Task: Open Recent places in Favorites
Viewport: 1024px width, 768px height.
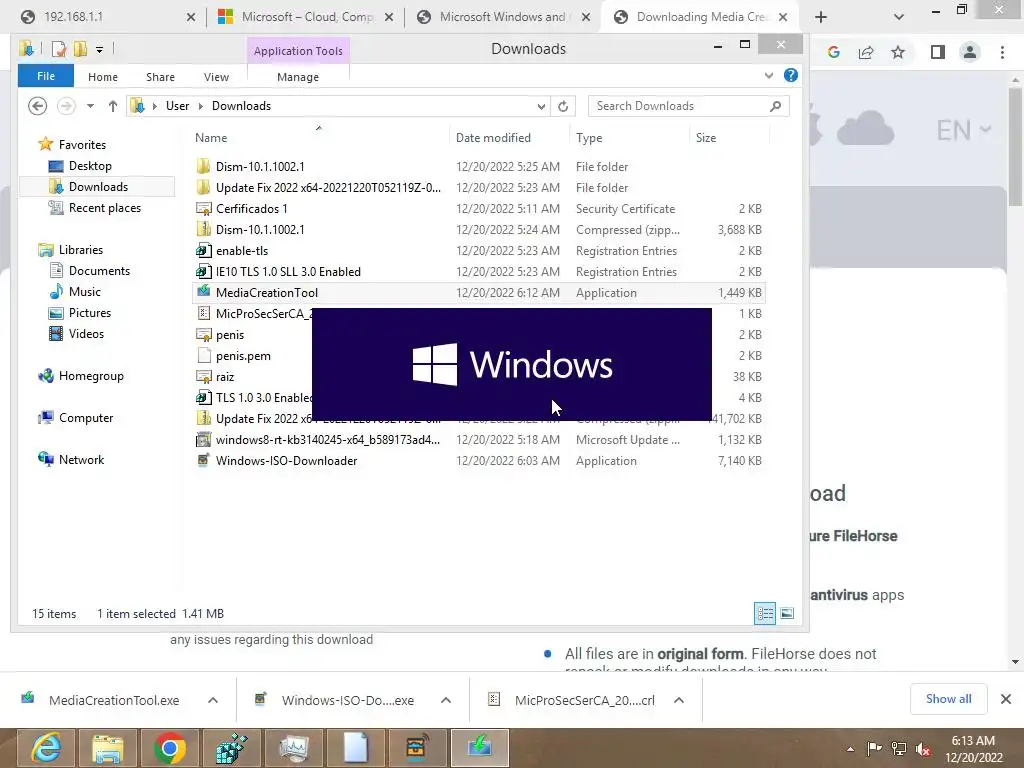Action: point(104,208)
